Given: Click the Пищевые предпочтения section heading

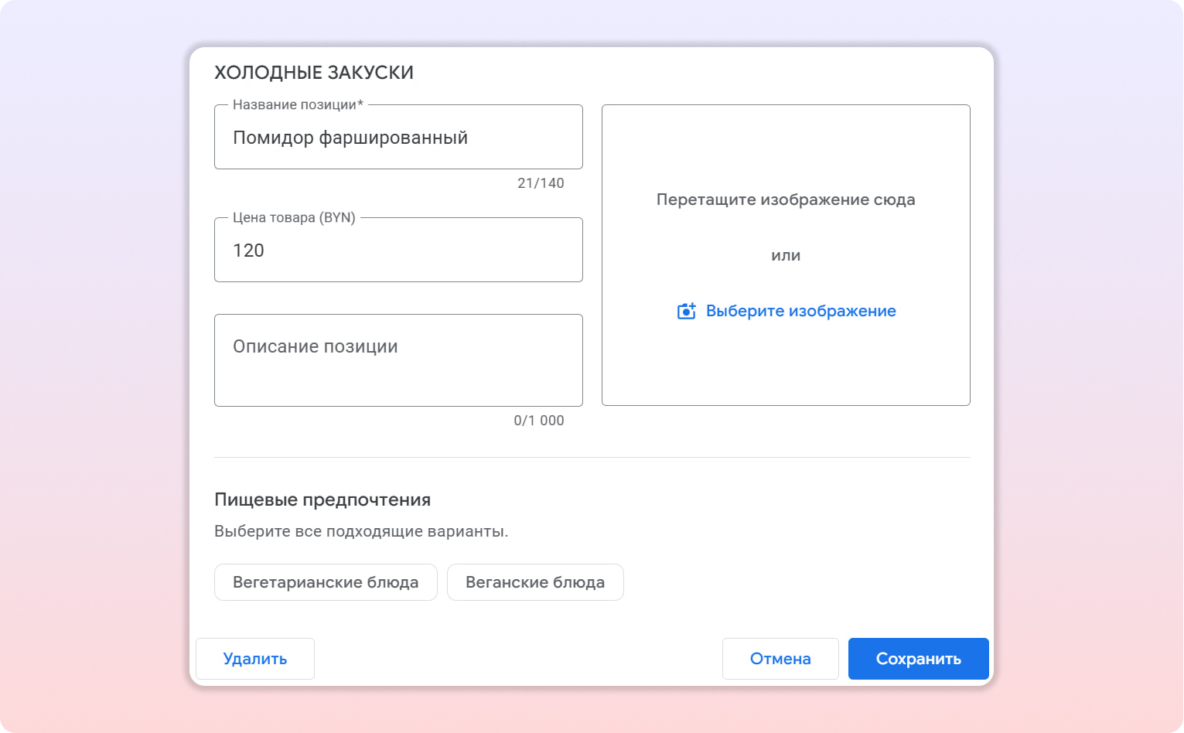Looking at the screenshot, I should (322, 500).
